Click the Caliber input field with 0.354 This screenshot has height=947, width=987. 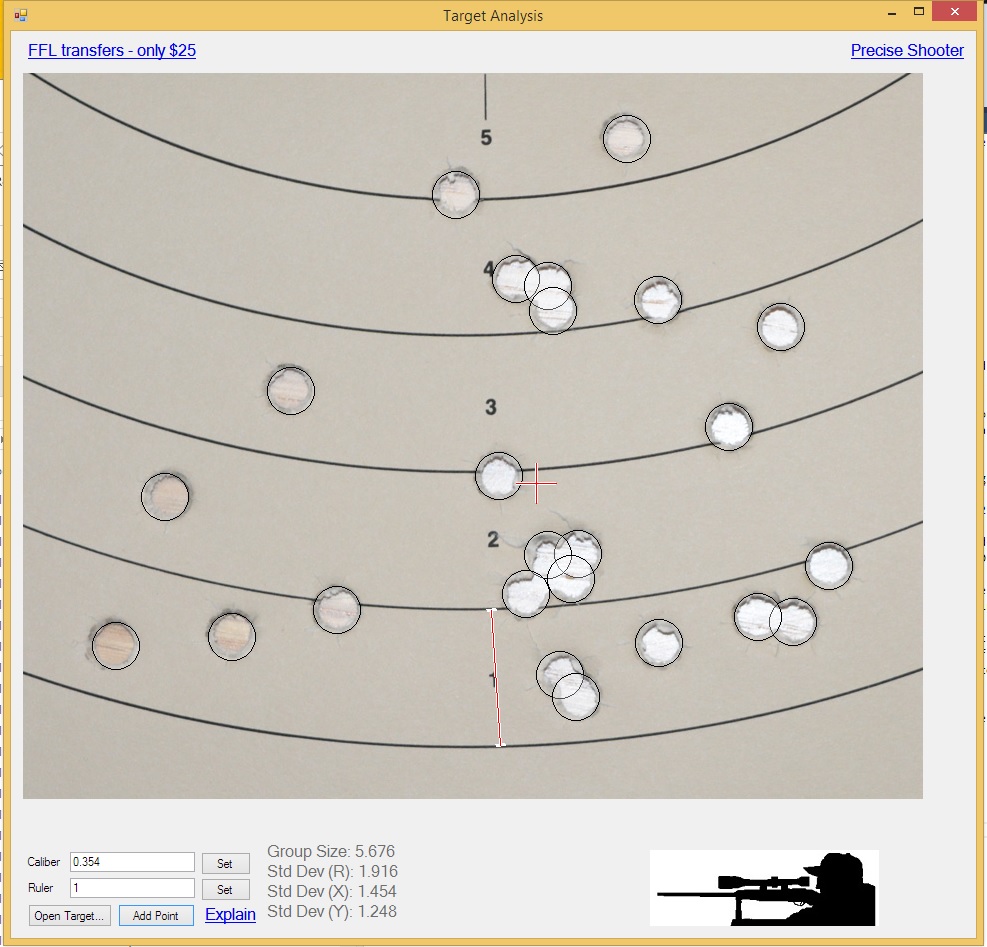pyautogui.click(x=132, y=862)
